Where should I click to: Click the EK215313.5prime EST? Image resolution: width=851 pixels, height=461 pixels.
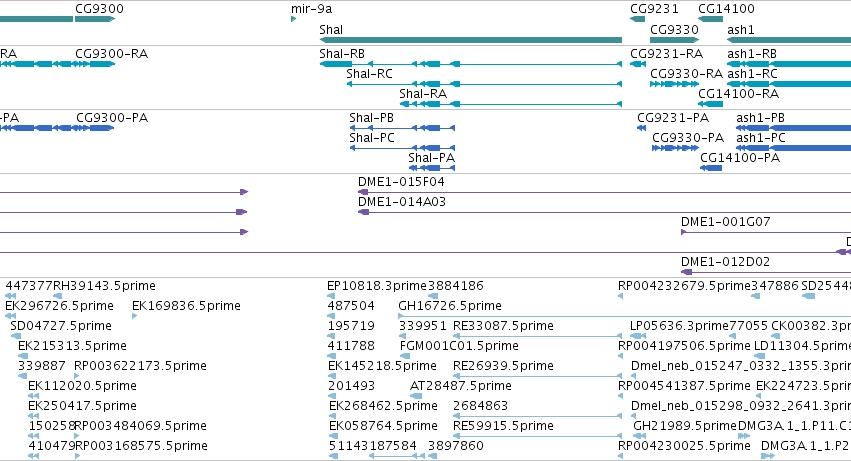(x=23, y=356)
